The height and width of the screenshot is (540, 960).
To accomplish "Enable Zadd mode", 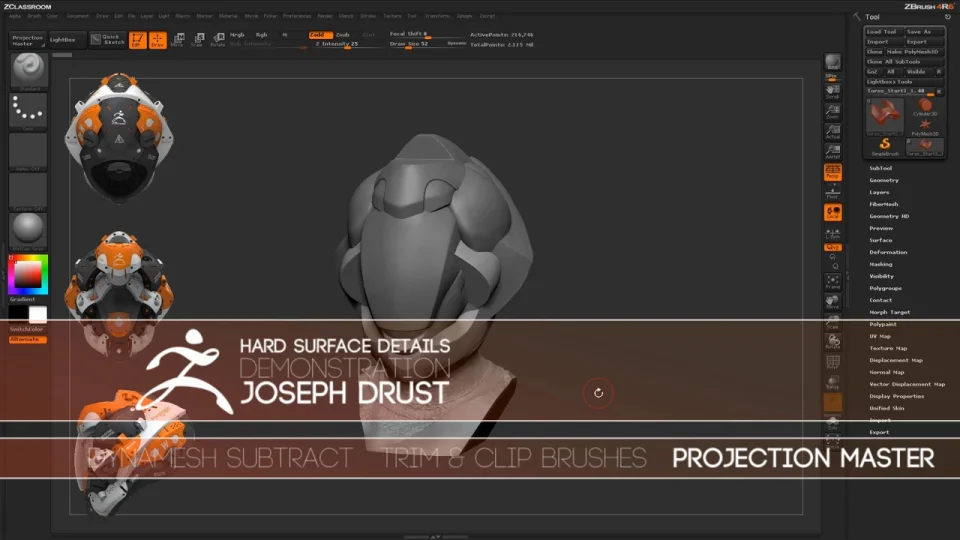I will [x=320, y=35].
